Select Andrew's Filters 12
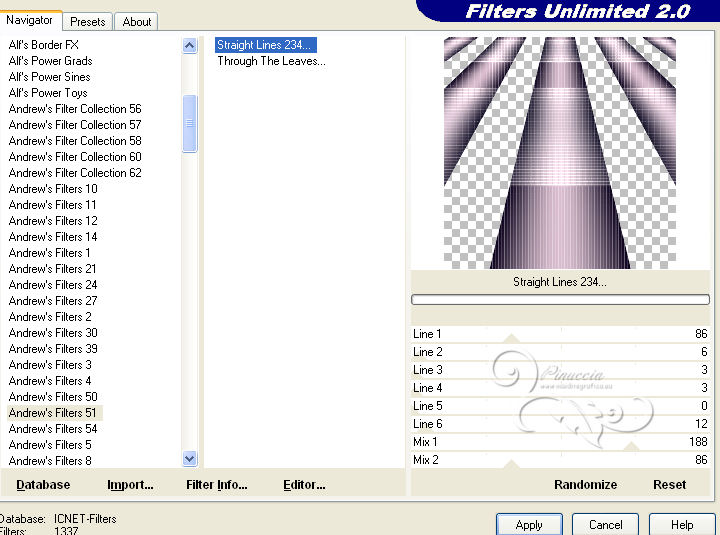 coord(53,221)
